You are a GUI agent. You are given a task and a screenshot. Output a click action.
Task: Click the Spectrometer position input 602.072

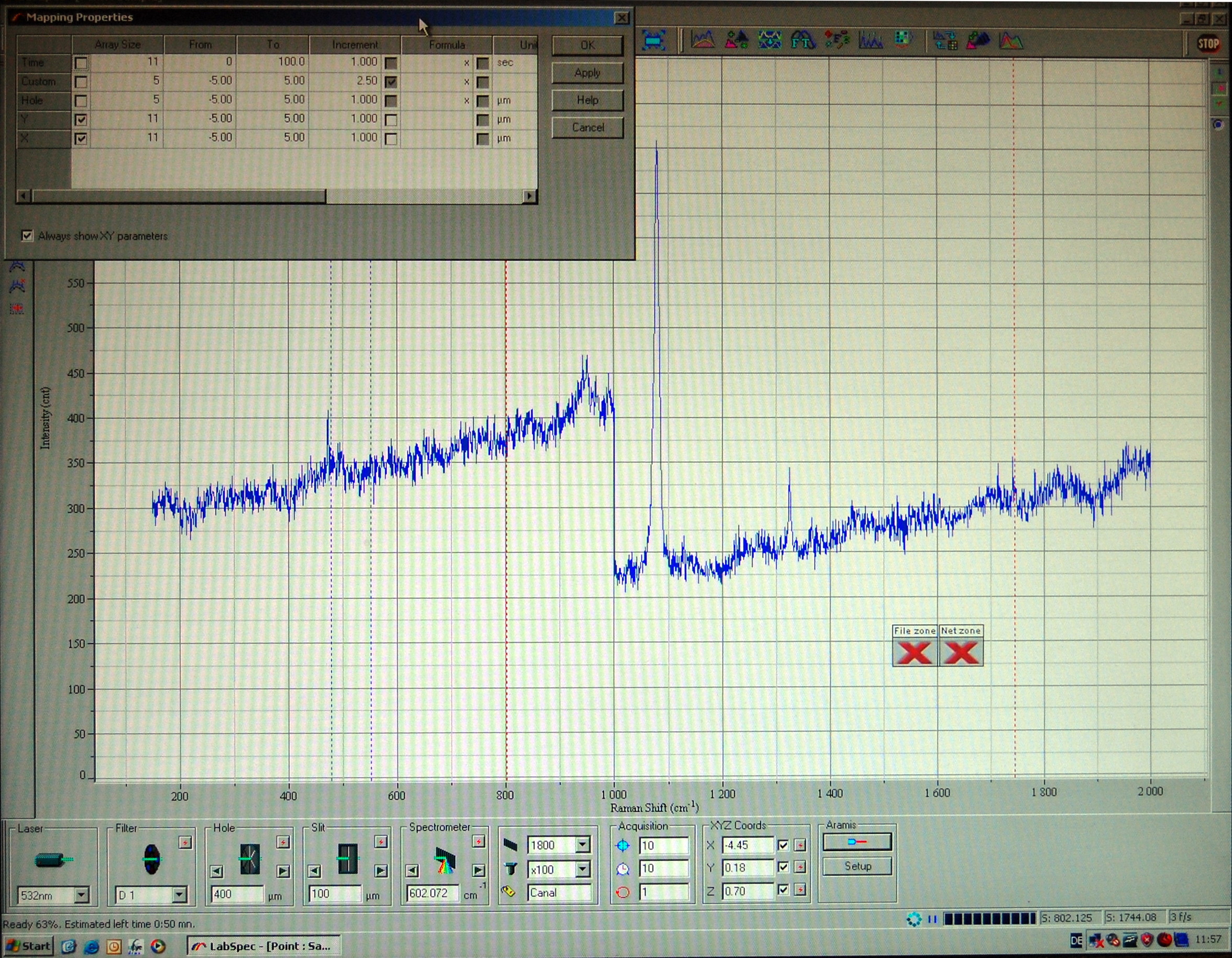[432, 893]
